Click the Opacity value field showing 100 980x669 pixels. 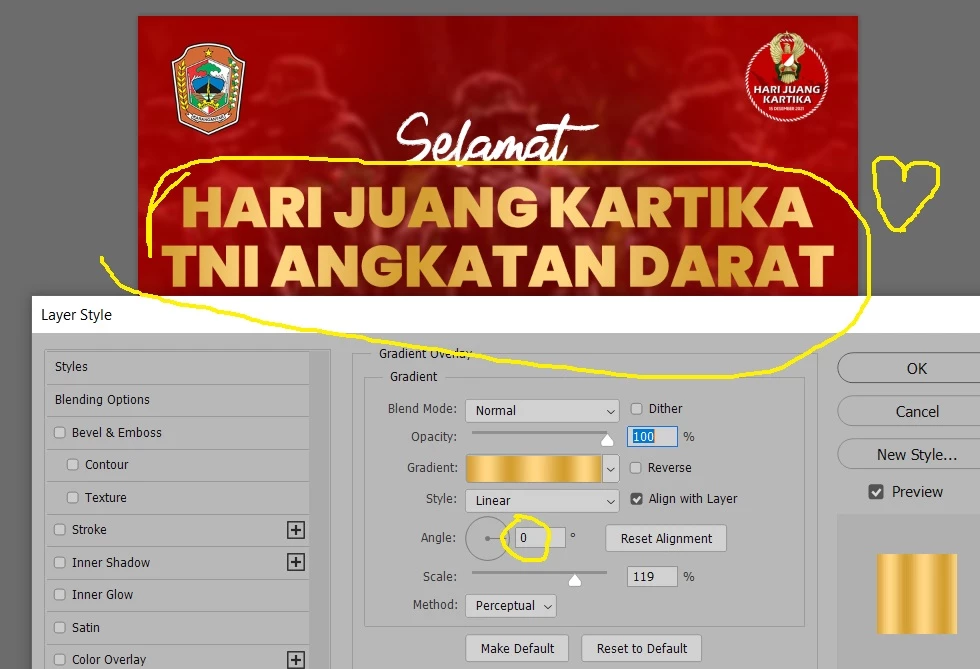coord(652,436)
